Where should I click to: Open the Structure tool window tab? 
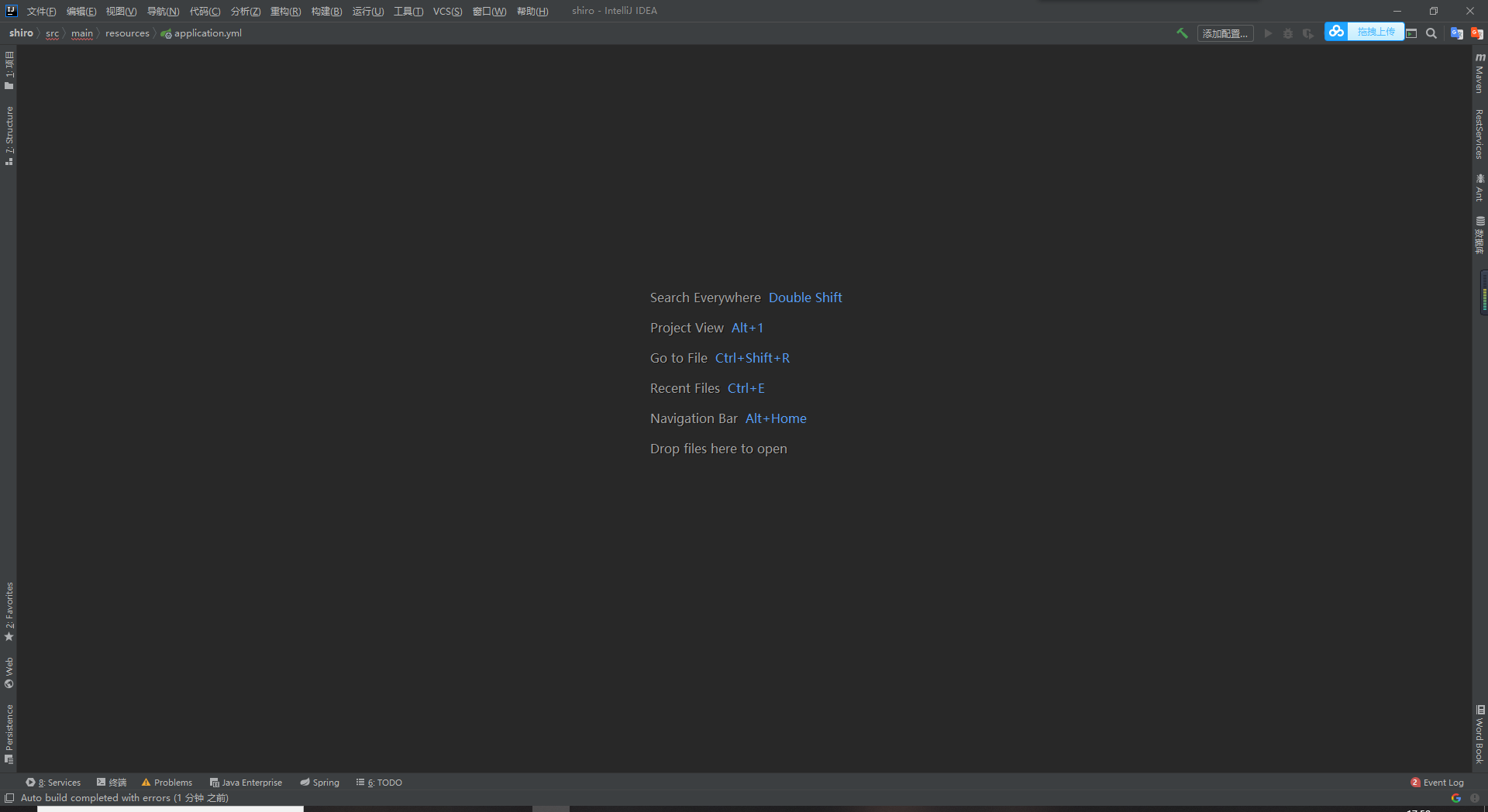[x=9, y=136]
